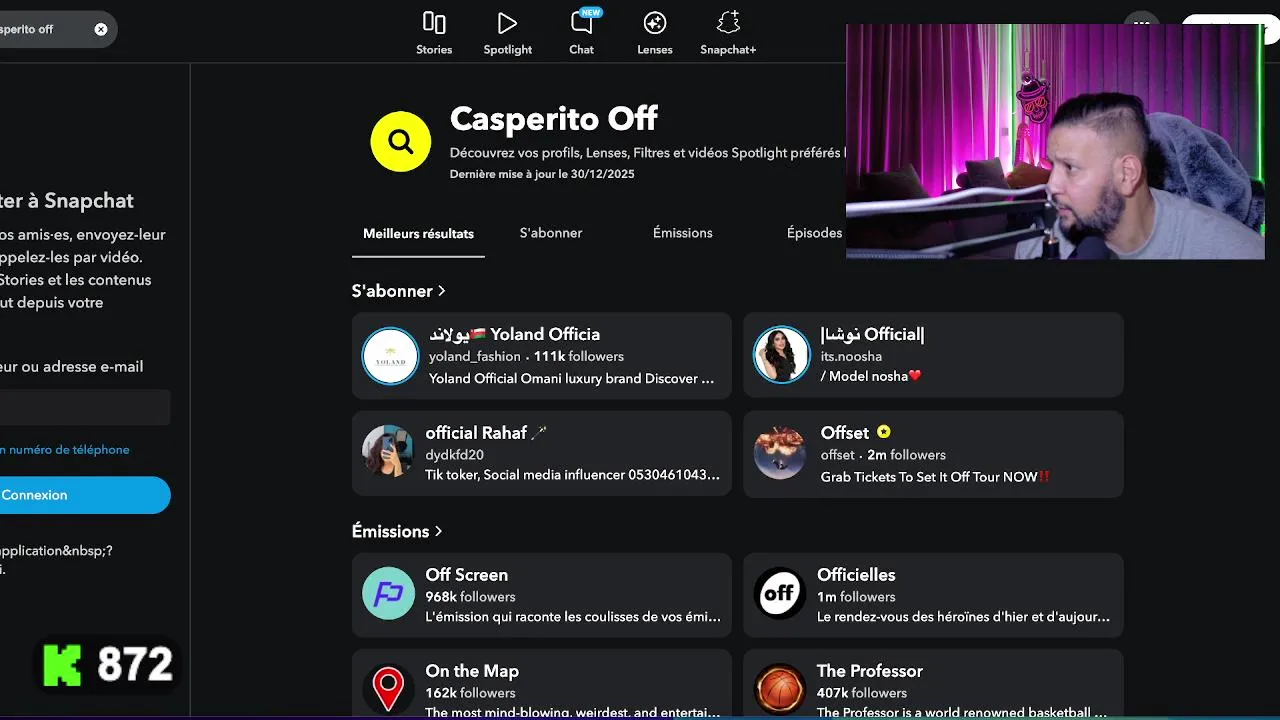Clear the search term with the X icon
Image resolution: width=1280 pixels, height=720 pixels.
101,29
